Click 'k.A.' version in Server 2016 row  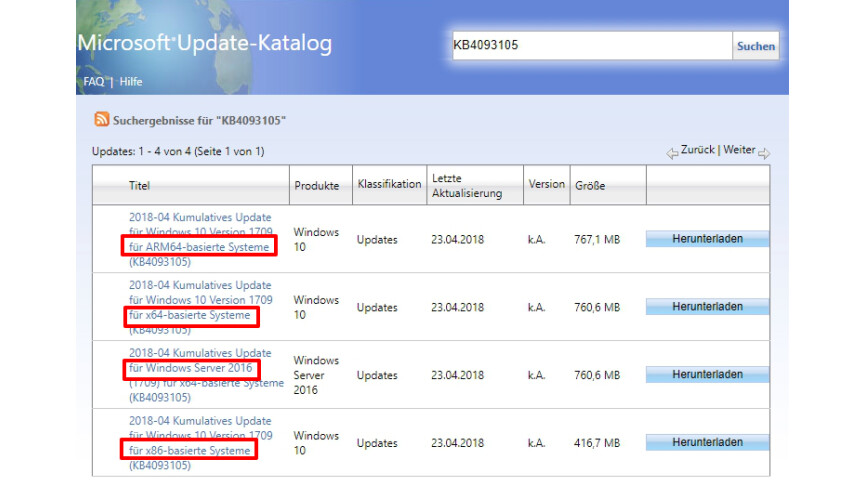[536, 375]
